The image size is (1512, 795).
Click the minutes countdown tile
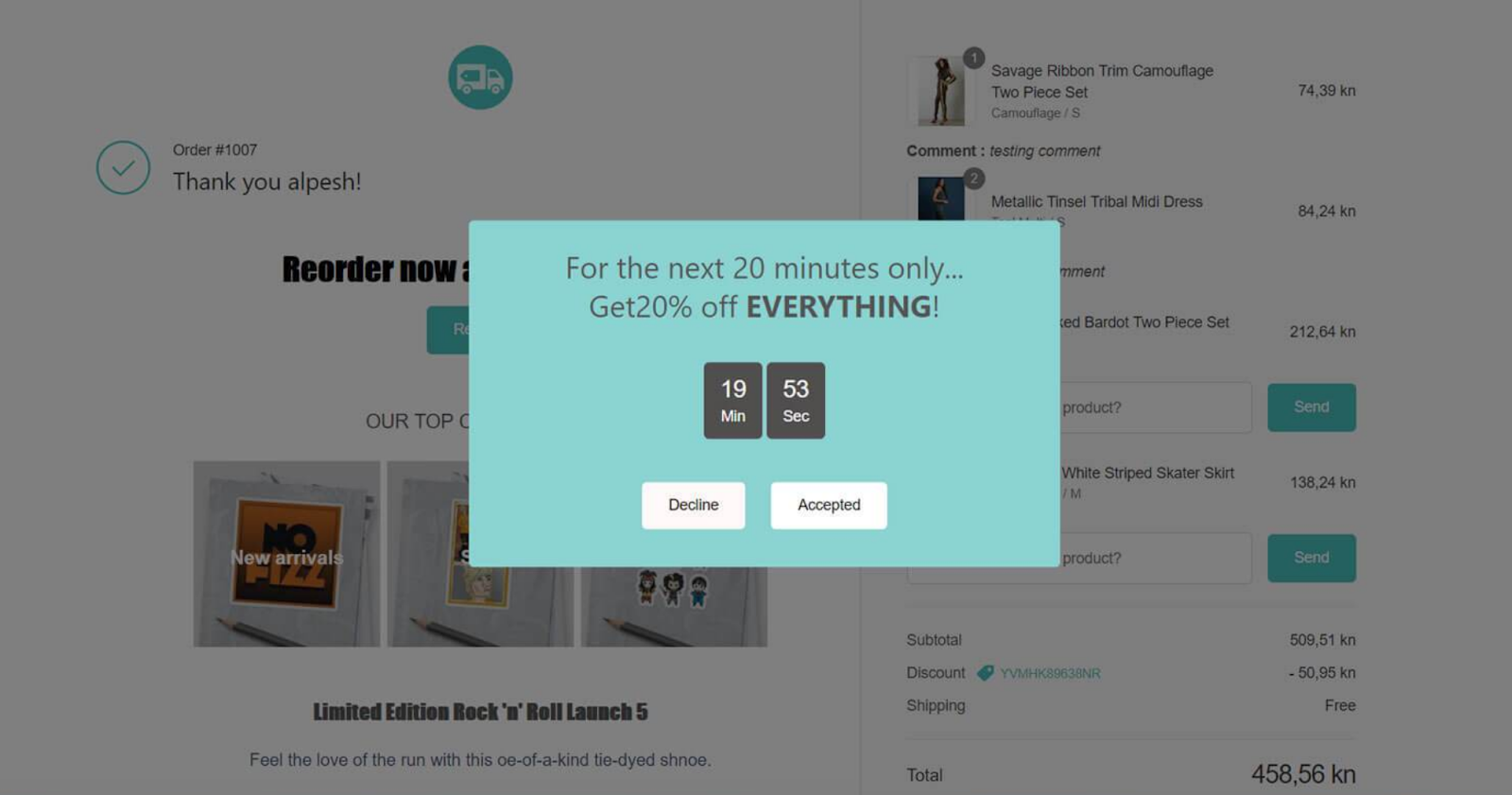pyautogui.click(x=732, y=401)
